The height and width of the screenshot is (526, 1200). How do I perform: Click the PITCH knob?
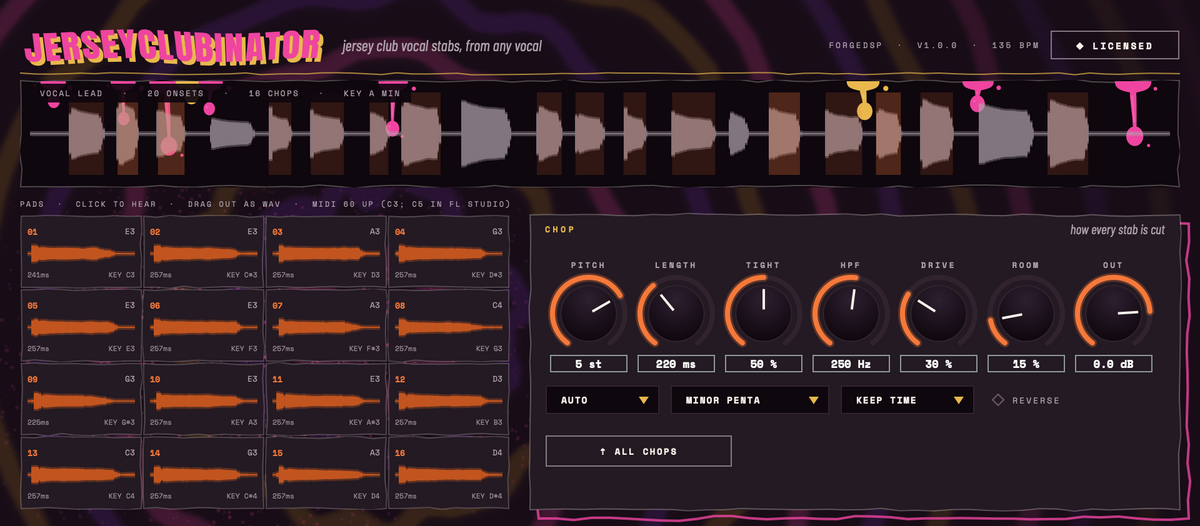[588, 311]
